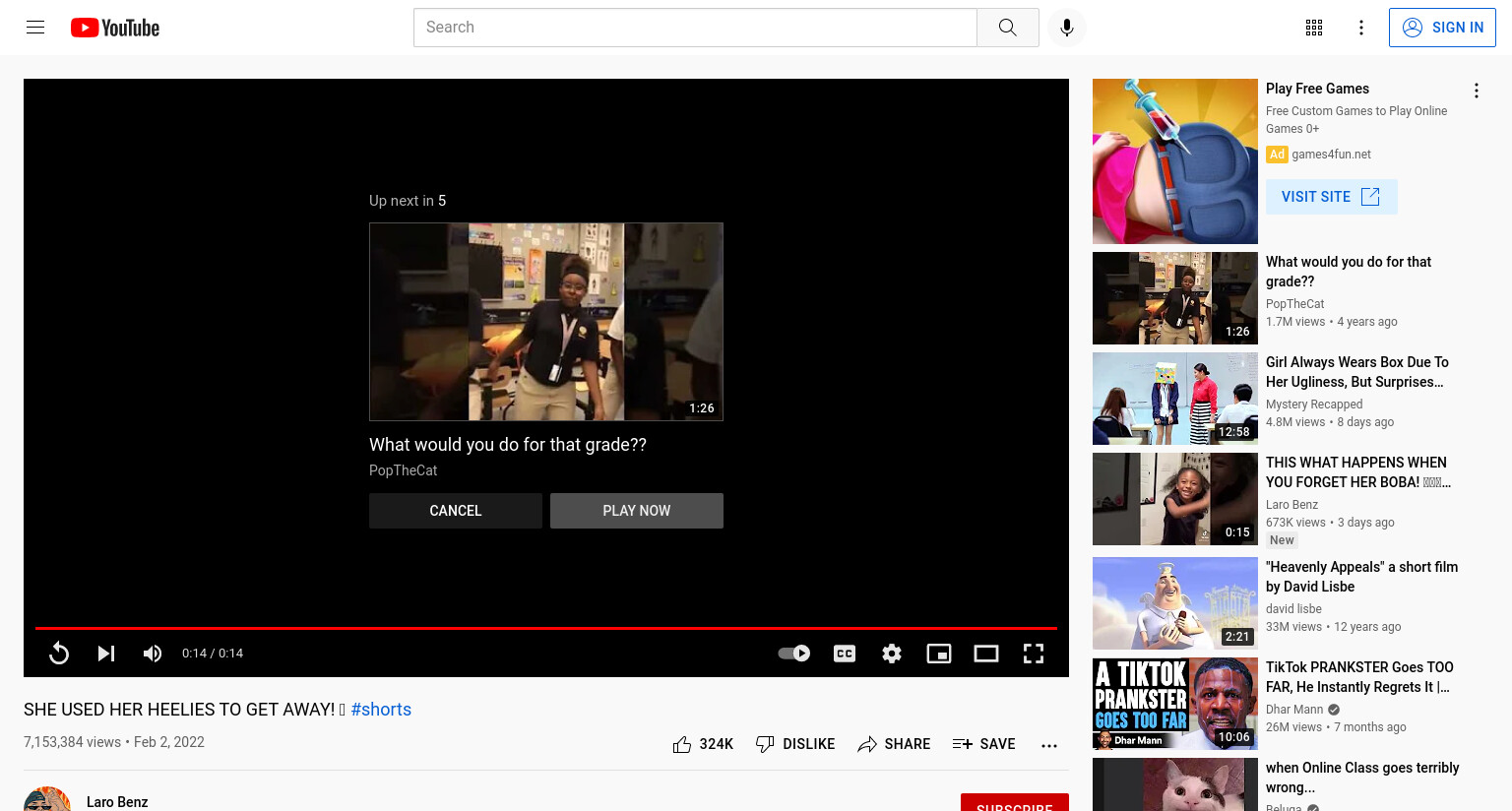Click up-next title in player overlay

click(x=508, y=445)
